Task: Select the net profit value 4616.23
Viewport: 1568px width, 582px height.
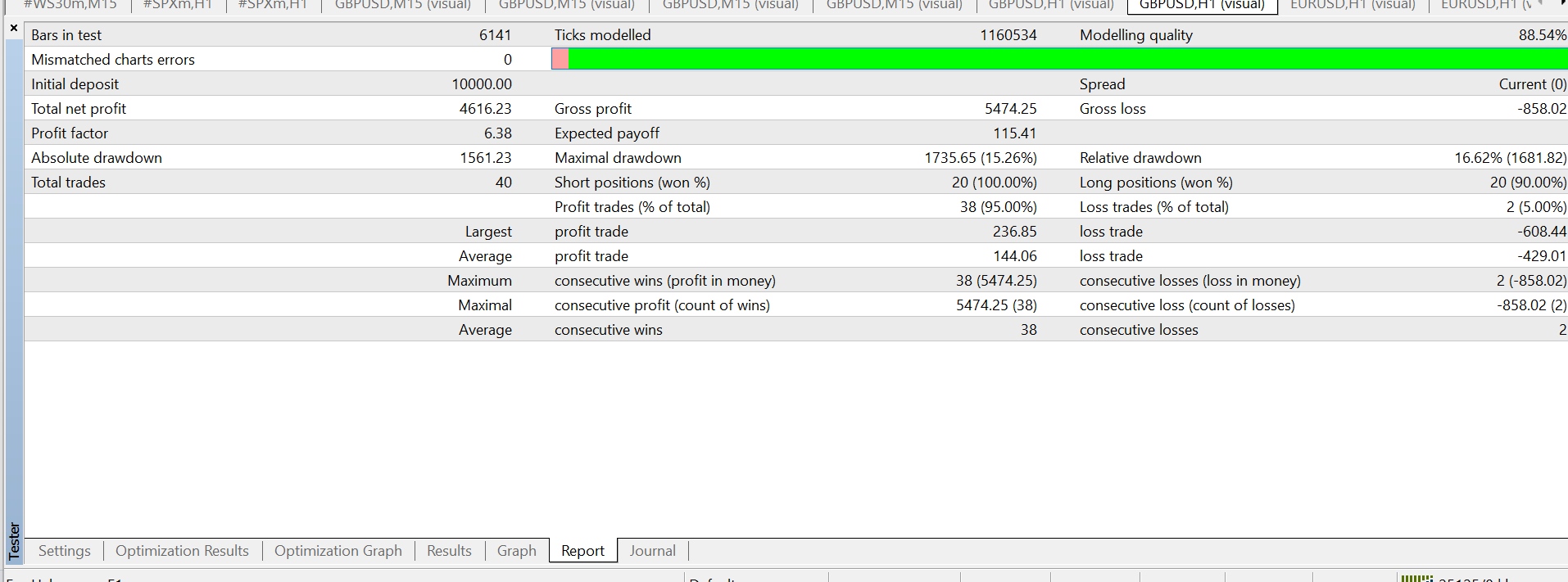Action: 486,109
